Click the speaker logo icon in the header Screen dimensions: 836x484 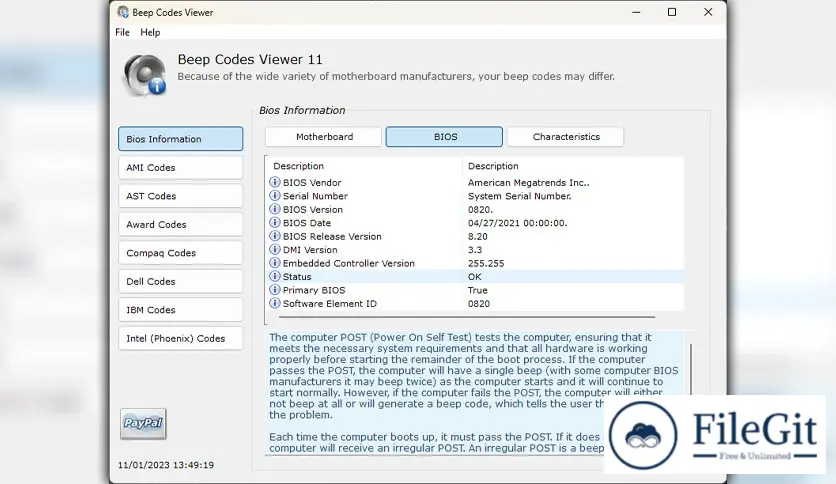tap(145, 75)
